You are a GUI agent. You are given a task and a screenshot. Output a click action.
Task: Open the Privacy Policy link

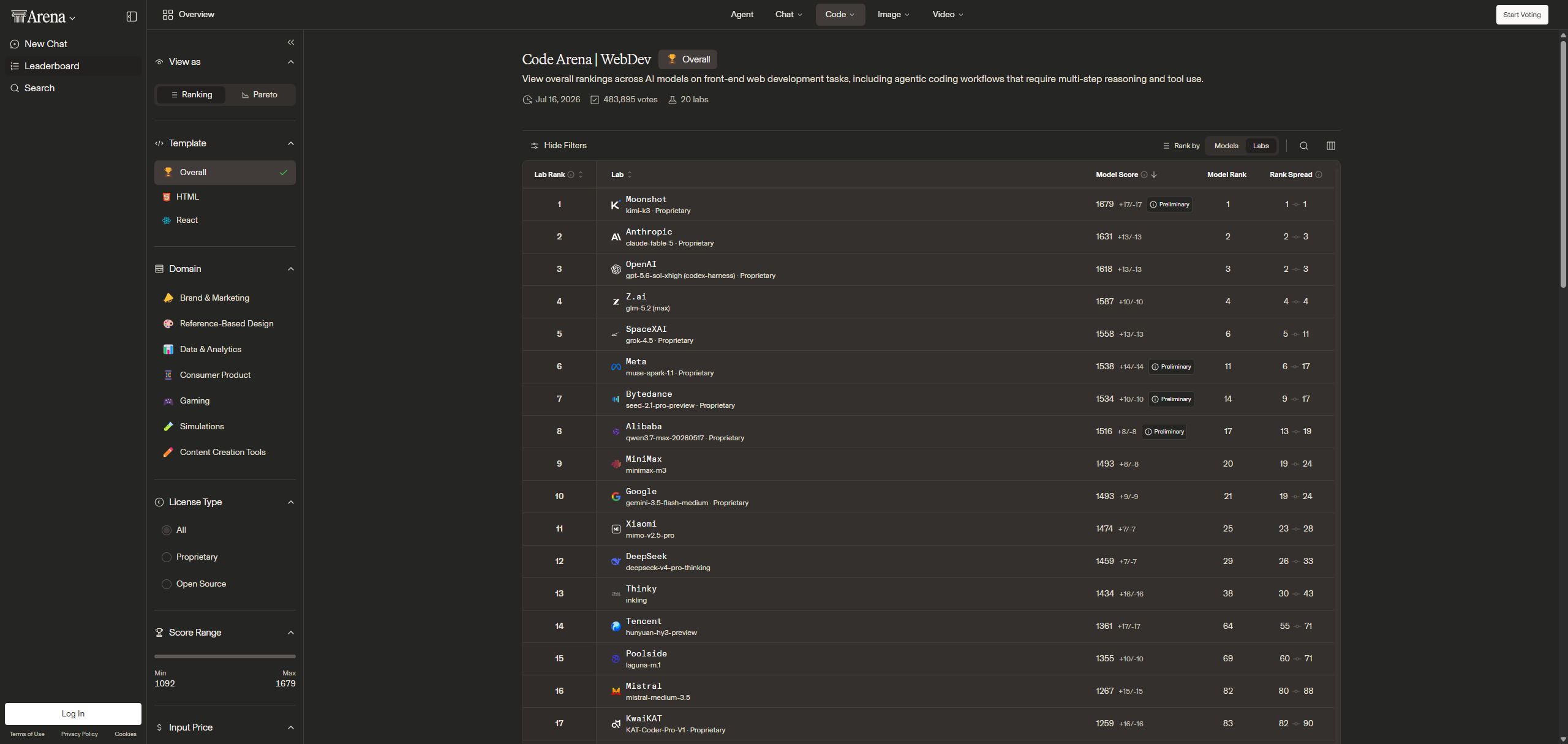pyautogui.click(x=79, y=734)
